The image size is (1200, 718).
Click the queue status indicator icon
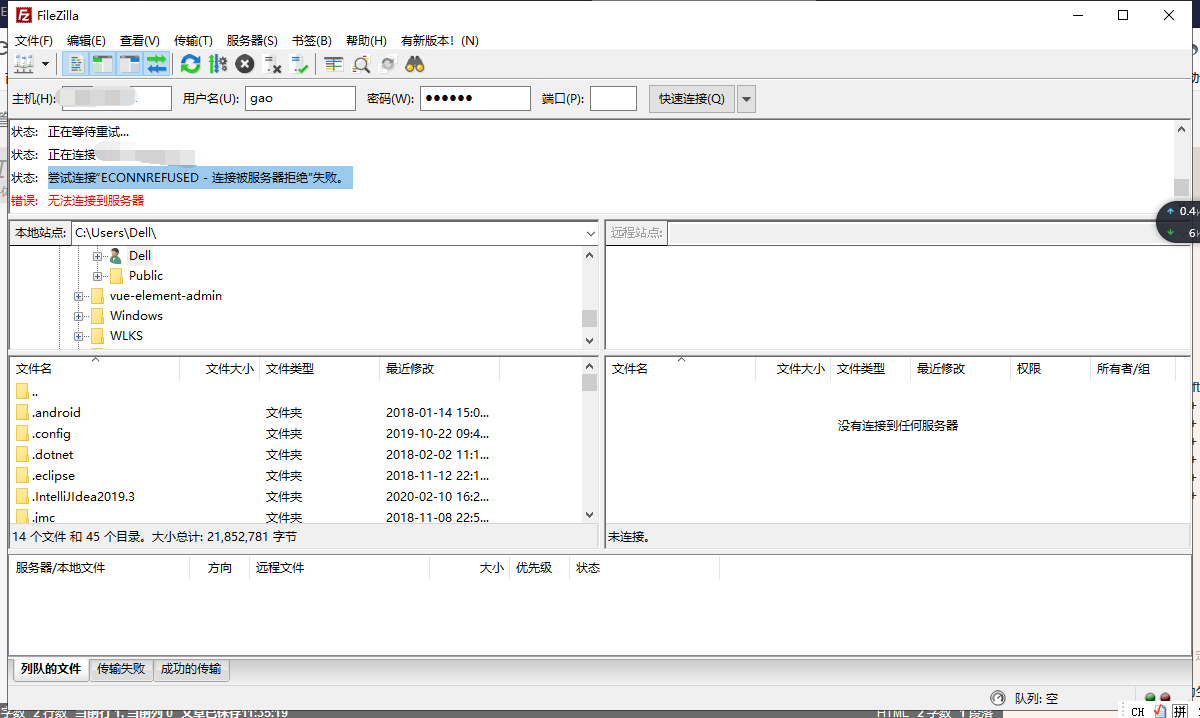click(998, 698)
